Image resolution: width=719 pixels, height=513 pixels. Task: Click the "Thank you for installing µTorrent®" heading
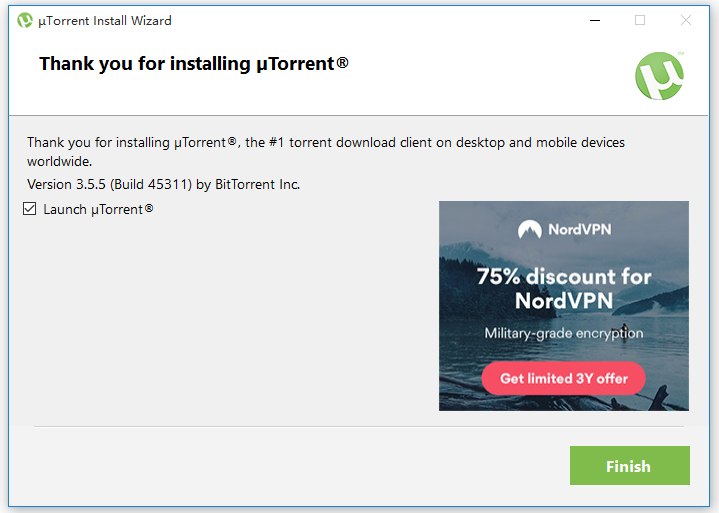(x=194, y=64)
